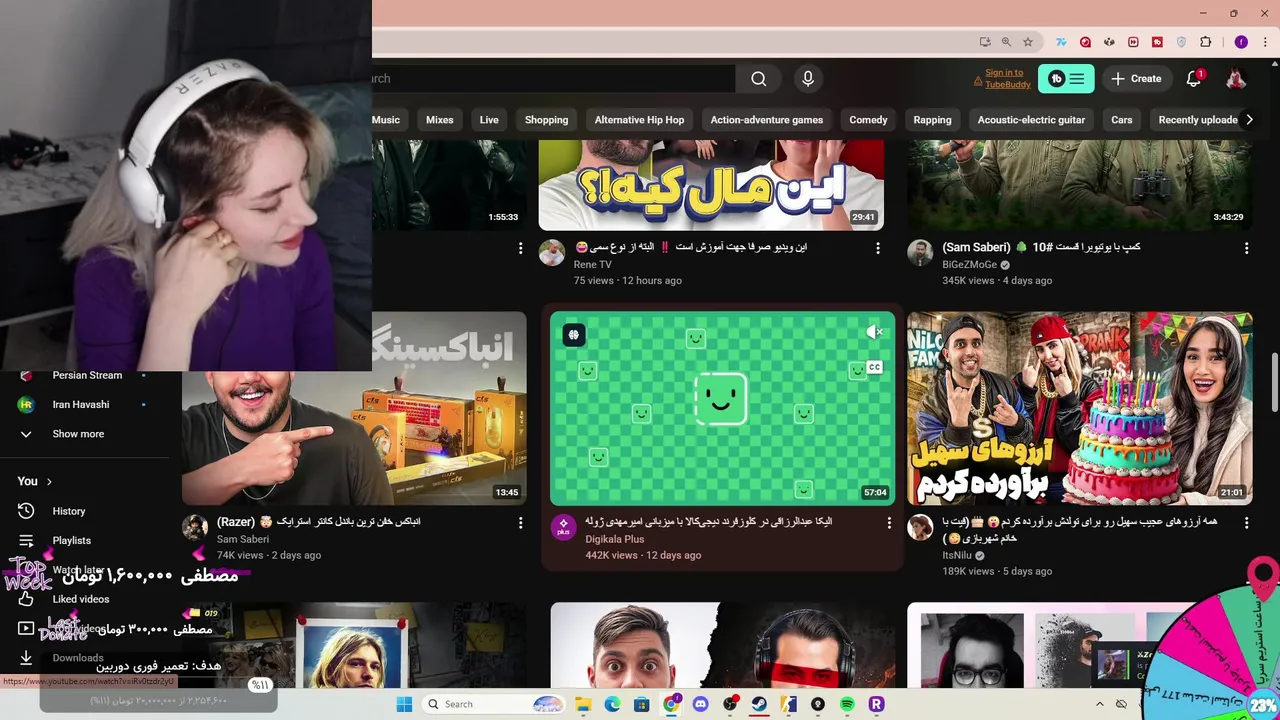This screenshot has width=1280, height=720.
Task: Open the 29:41 Rene TV thumbnail
Action: (x=711, y=186)
